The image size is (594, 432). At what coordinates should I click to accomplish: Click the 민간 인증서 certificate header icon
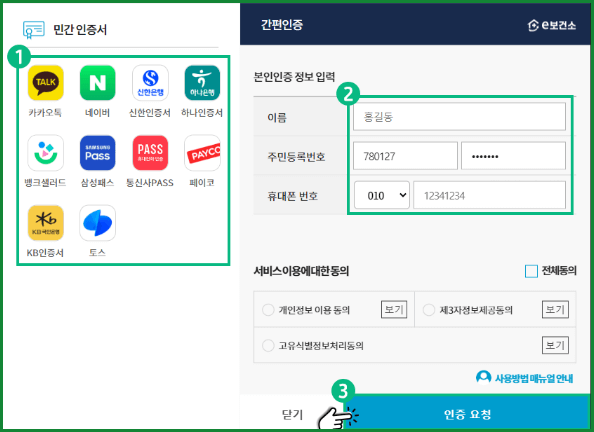34,30
